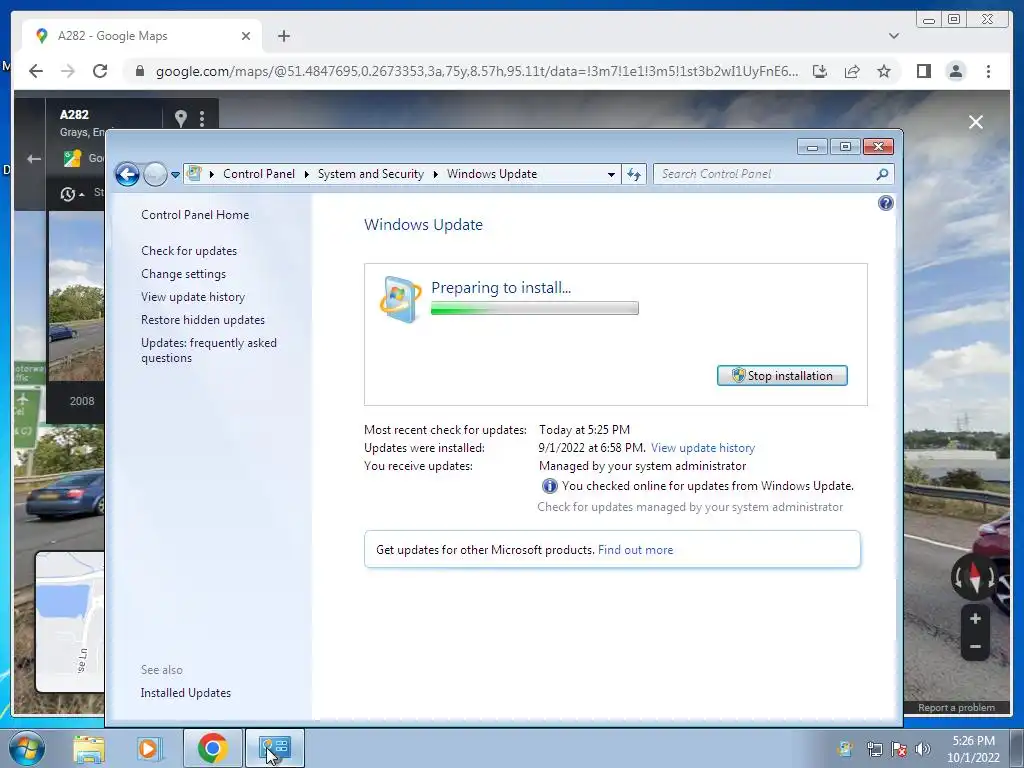1024x768 pixels.
Task: Select Windows Update breadcrumb
Action: [x=492, y=174]
